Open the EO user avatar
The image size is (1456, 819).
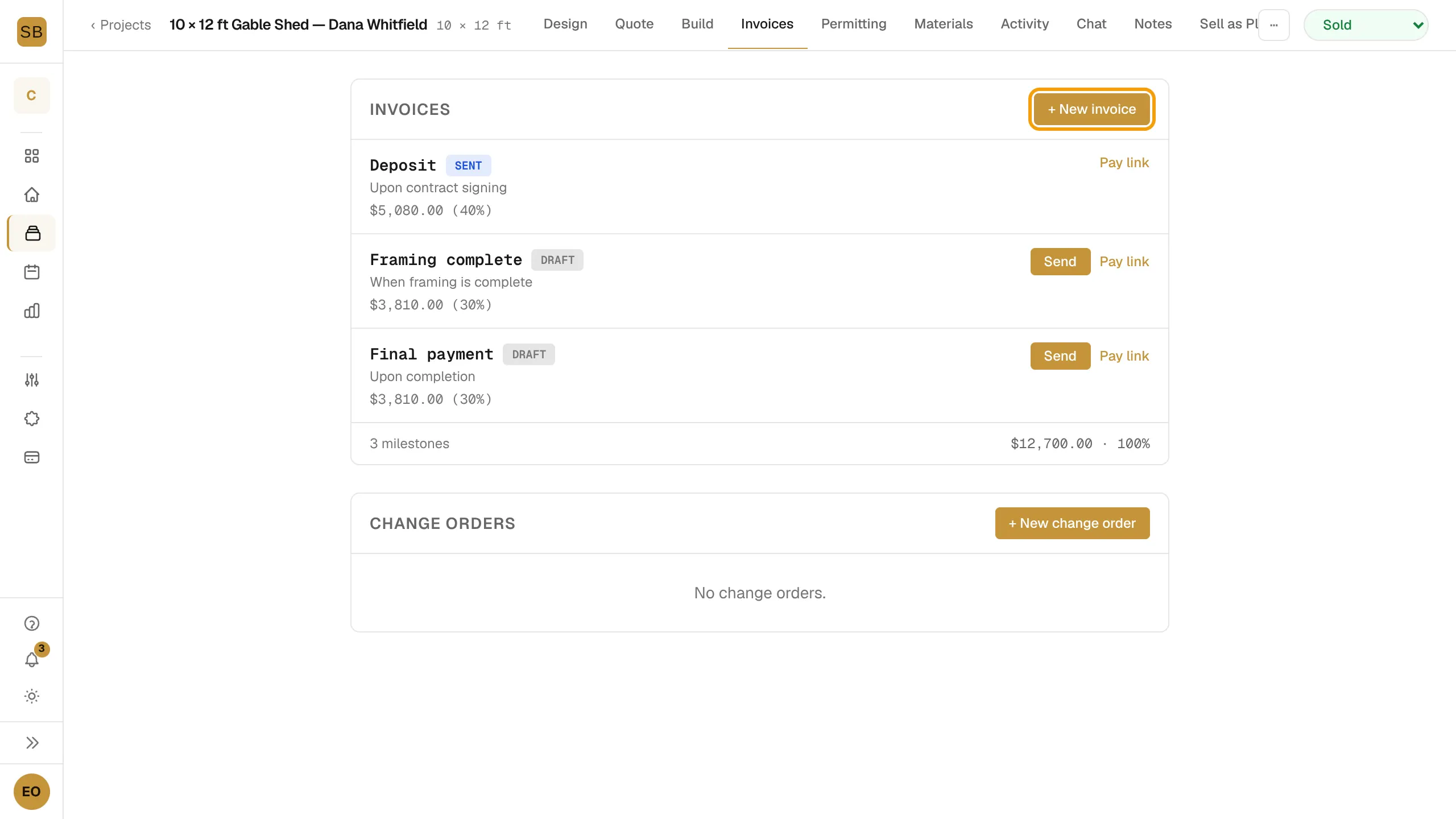click(31, 791)
